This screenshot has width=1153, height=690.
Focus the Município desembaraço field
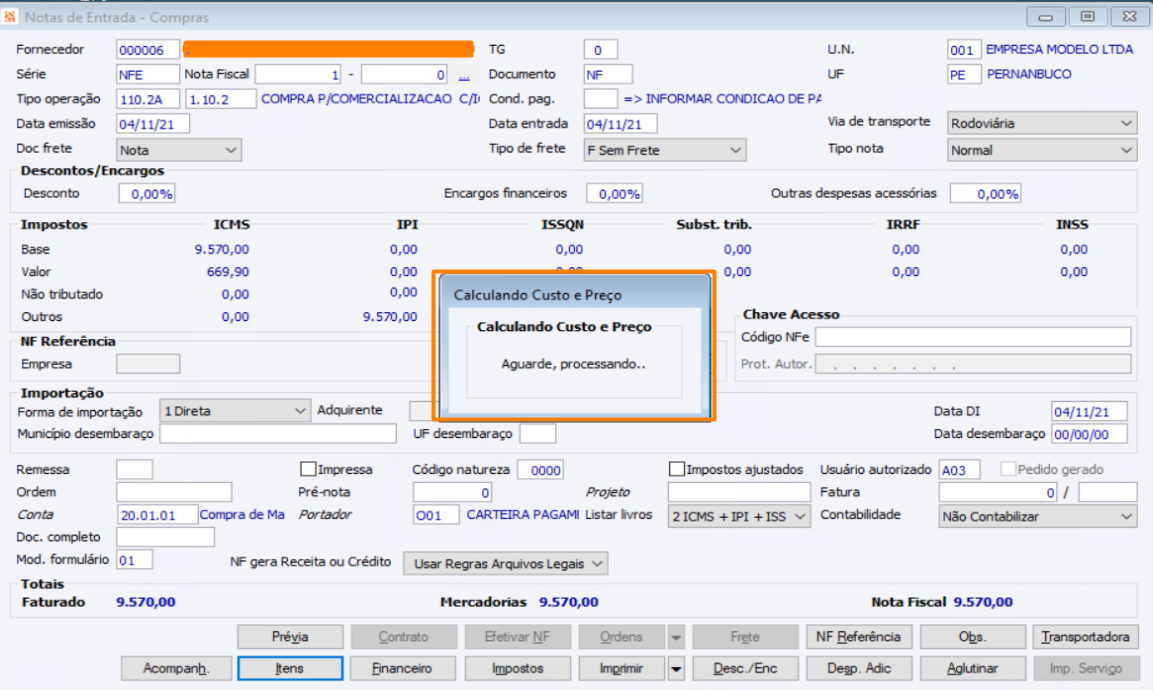278,434
